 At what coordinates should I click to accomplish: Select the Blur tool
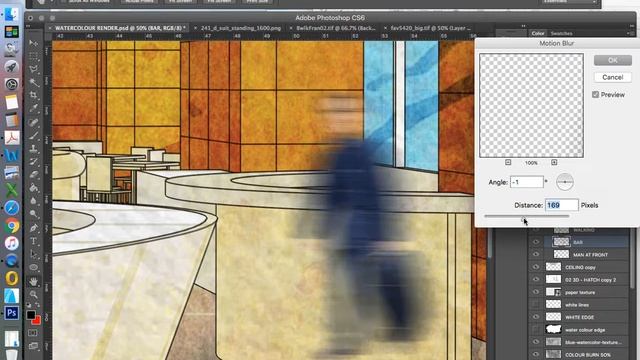point(33,201)
